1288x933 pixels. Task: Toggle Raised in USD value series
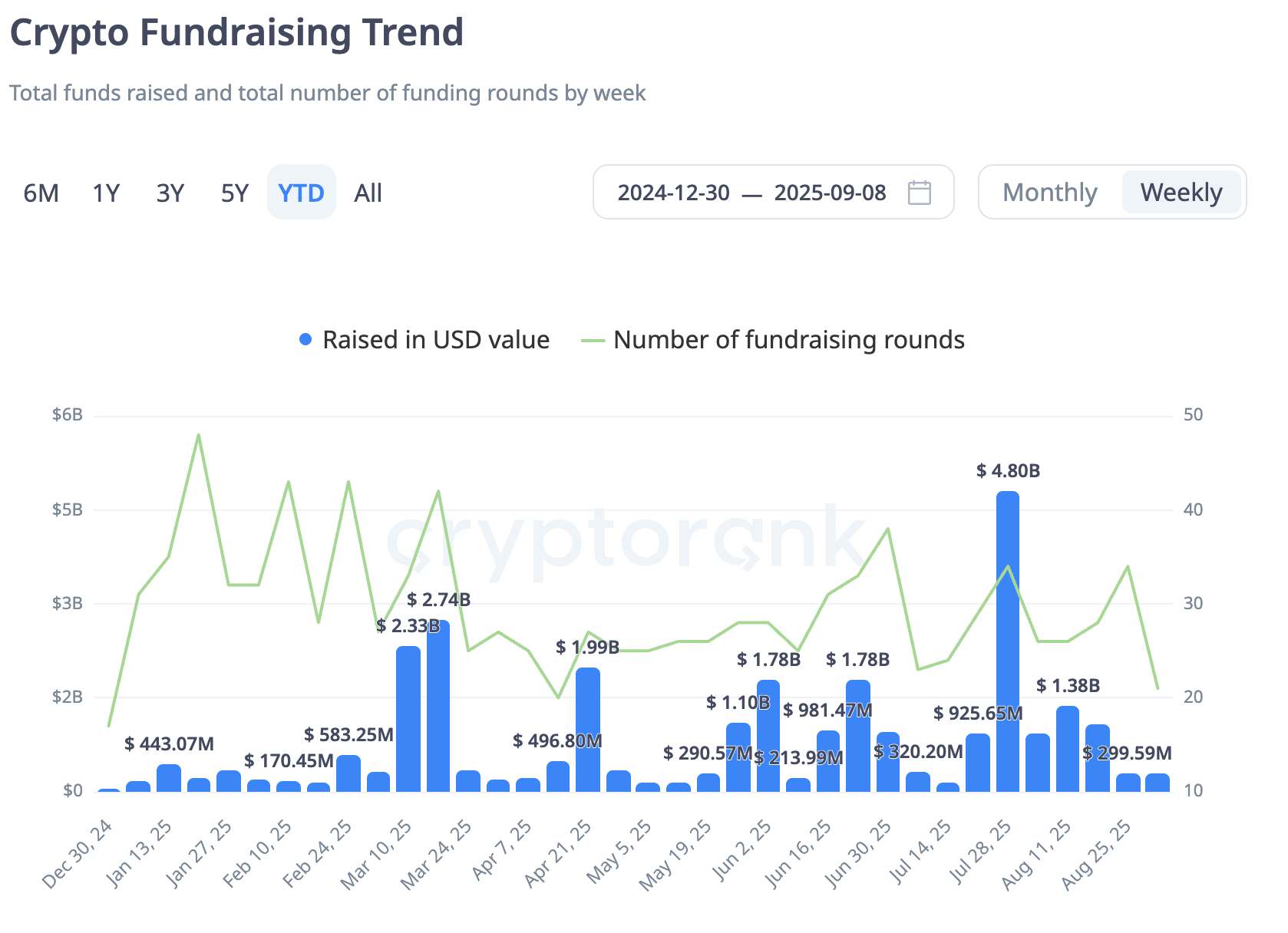click(435, 340)
